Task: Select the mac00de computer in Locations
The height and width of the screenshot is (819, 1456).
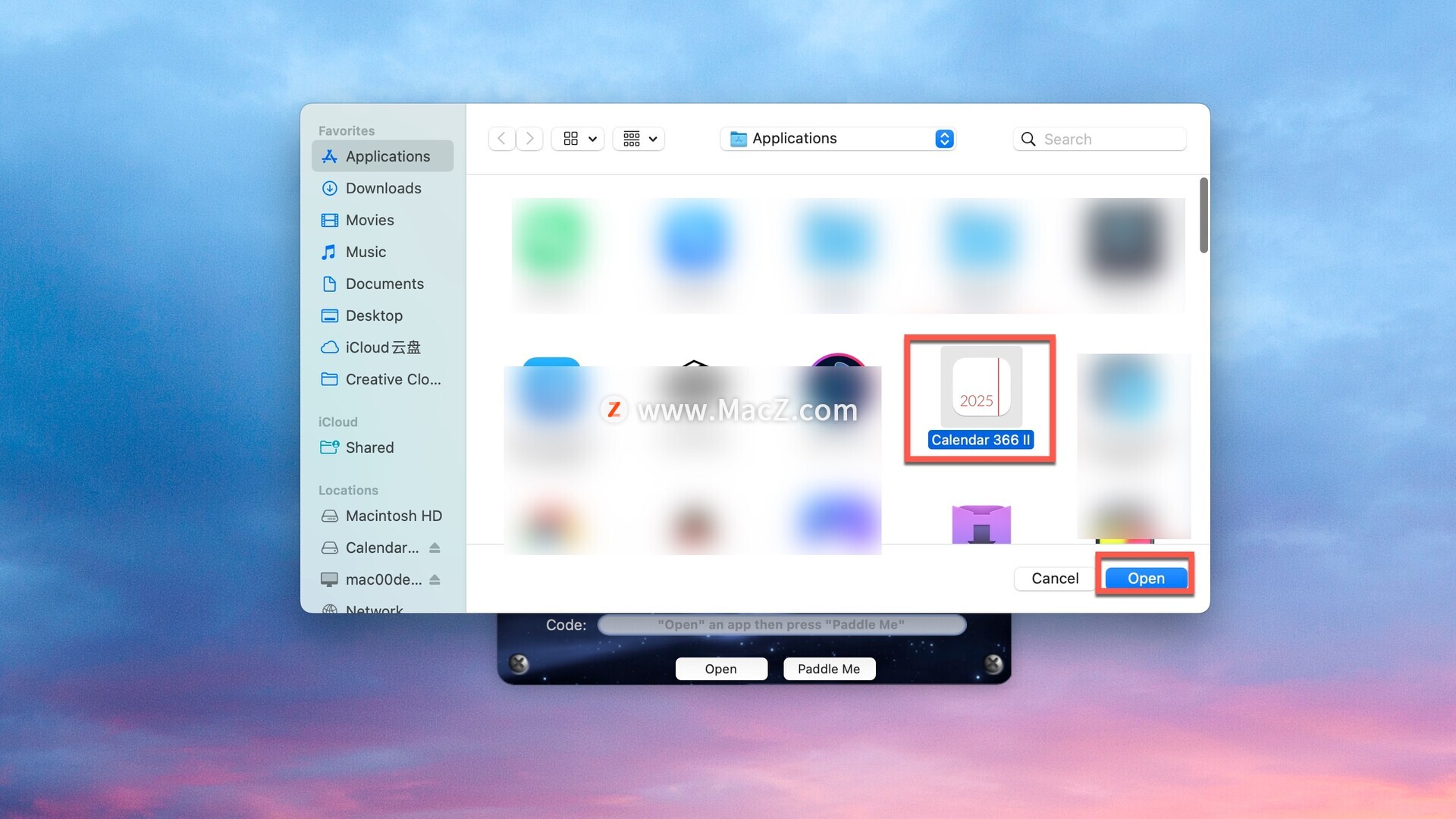Action: 372,579
